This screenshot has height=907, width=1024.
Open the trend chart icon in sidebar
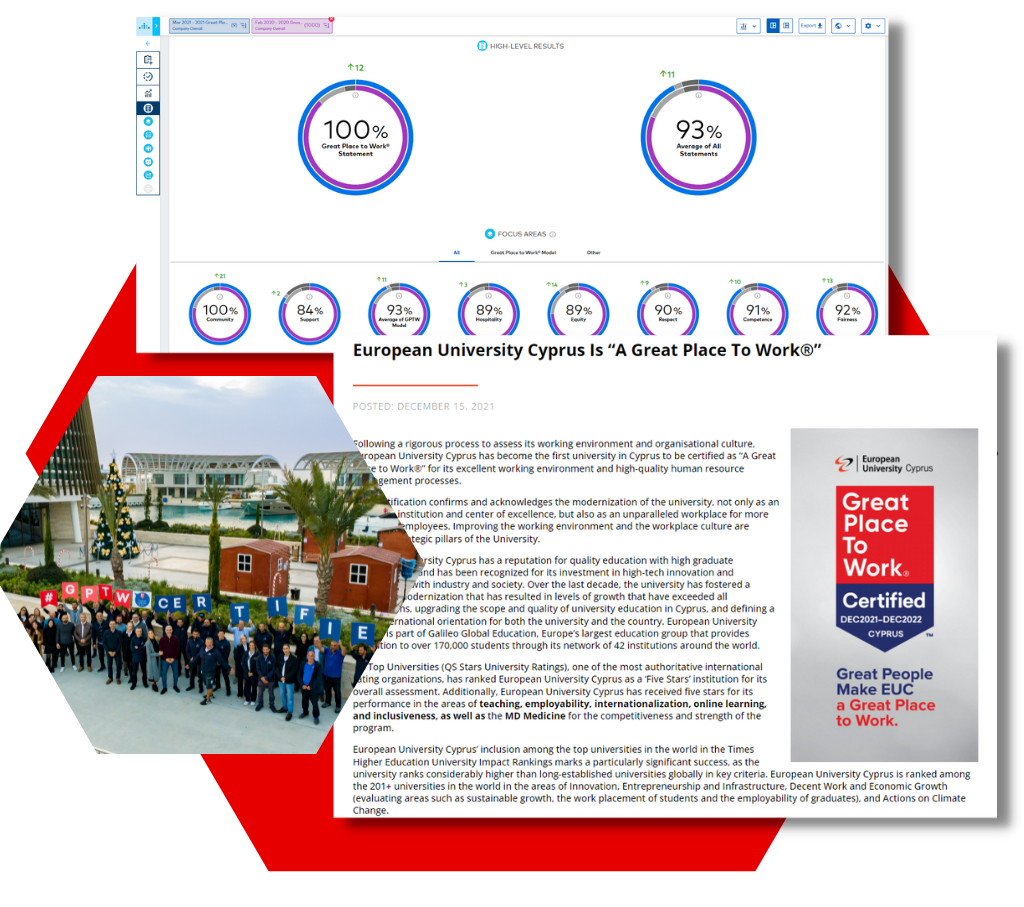click(x=148, y=93)
